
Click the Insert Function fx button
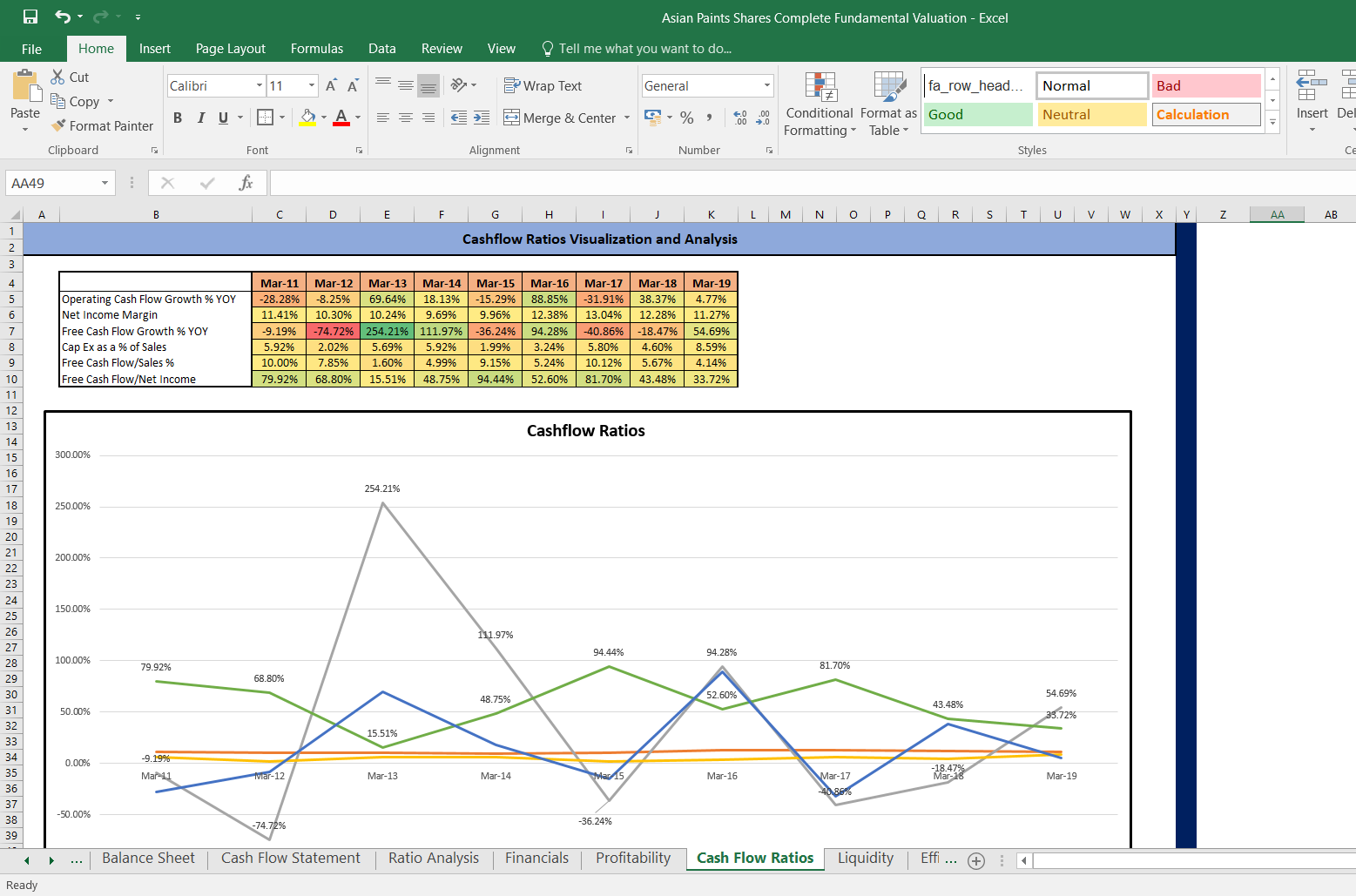click(246, 183)
